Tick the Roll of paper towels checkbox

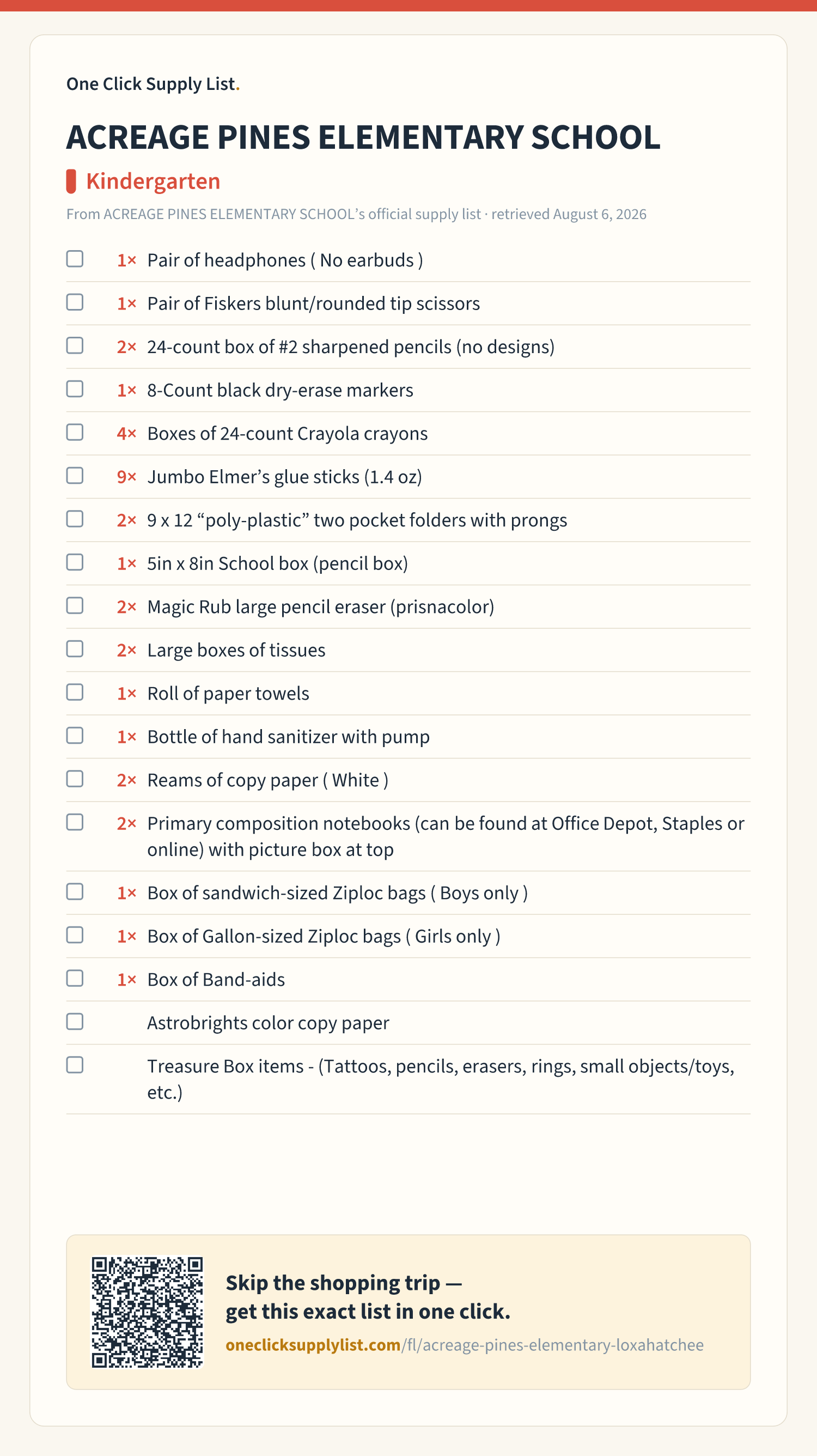pyautogui.click(x=75, y=693)
